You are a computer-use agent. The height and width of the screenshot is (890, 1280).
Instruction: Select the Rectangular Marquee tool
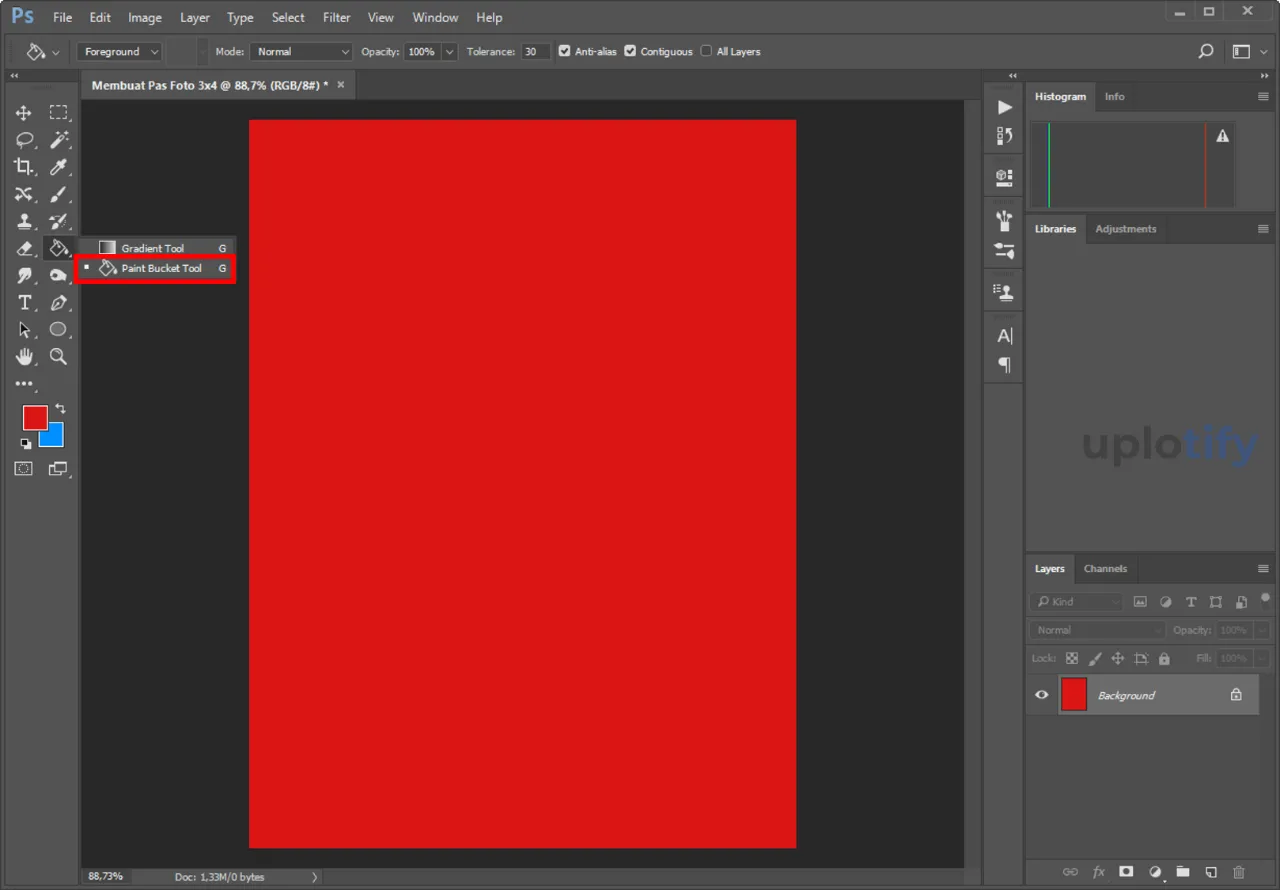click(x=59, y=113)
